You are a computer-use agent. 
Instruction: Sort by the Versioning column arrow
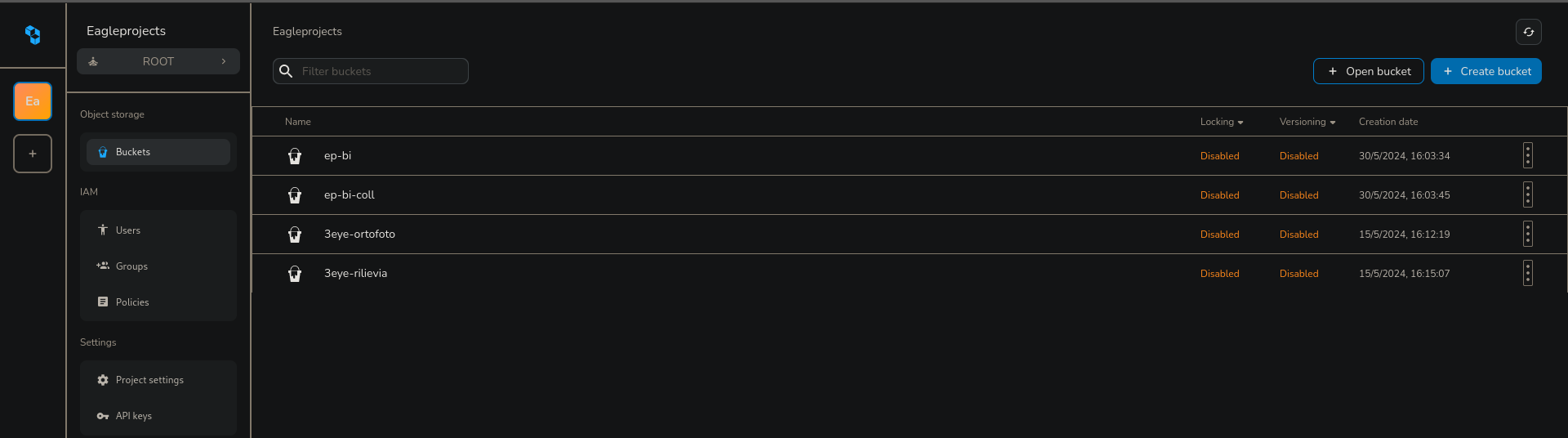pyautogui.click(x=1333, y=123)
